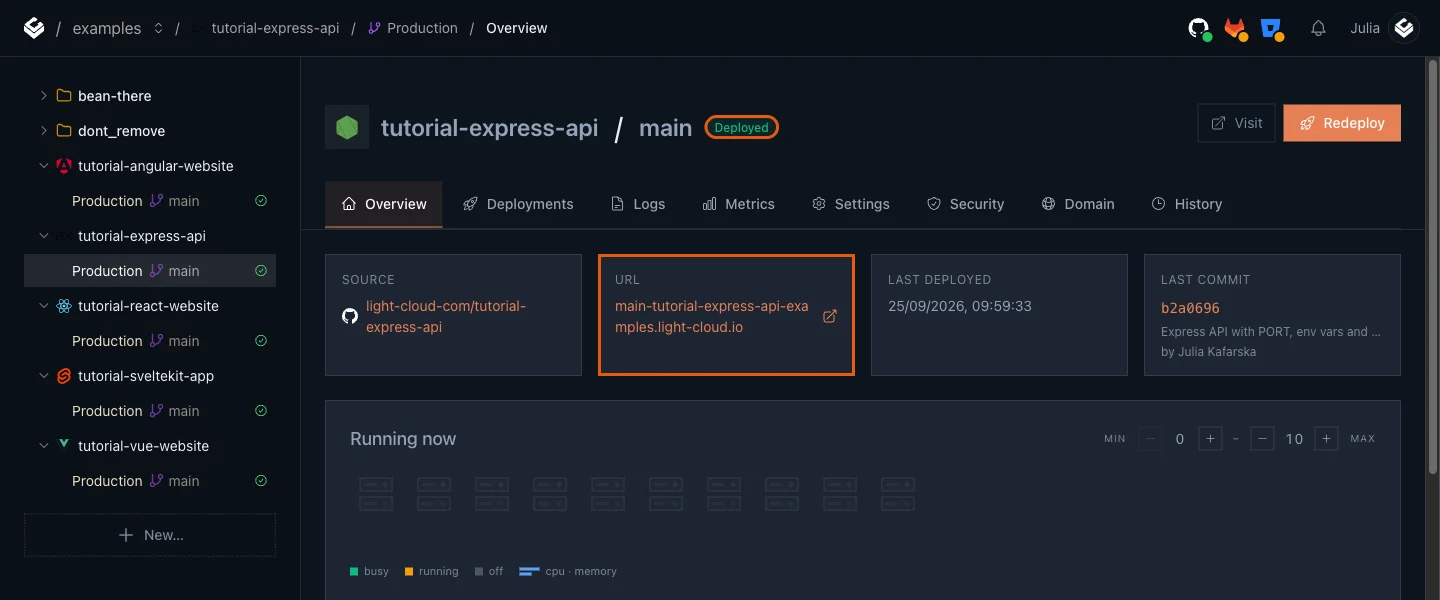The image size is (1440, 600).
Task: Collapse the tutorial-react-website tree node
Action: (43, 306)
